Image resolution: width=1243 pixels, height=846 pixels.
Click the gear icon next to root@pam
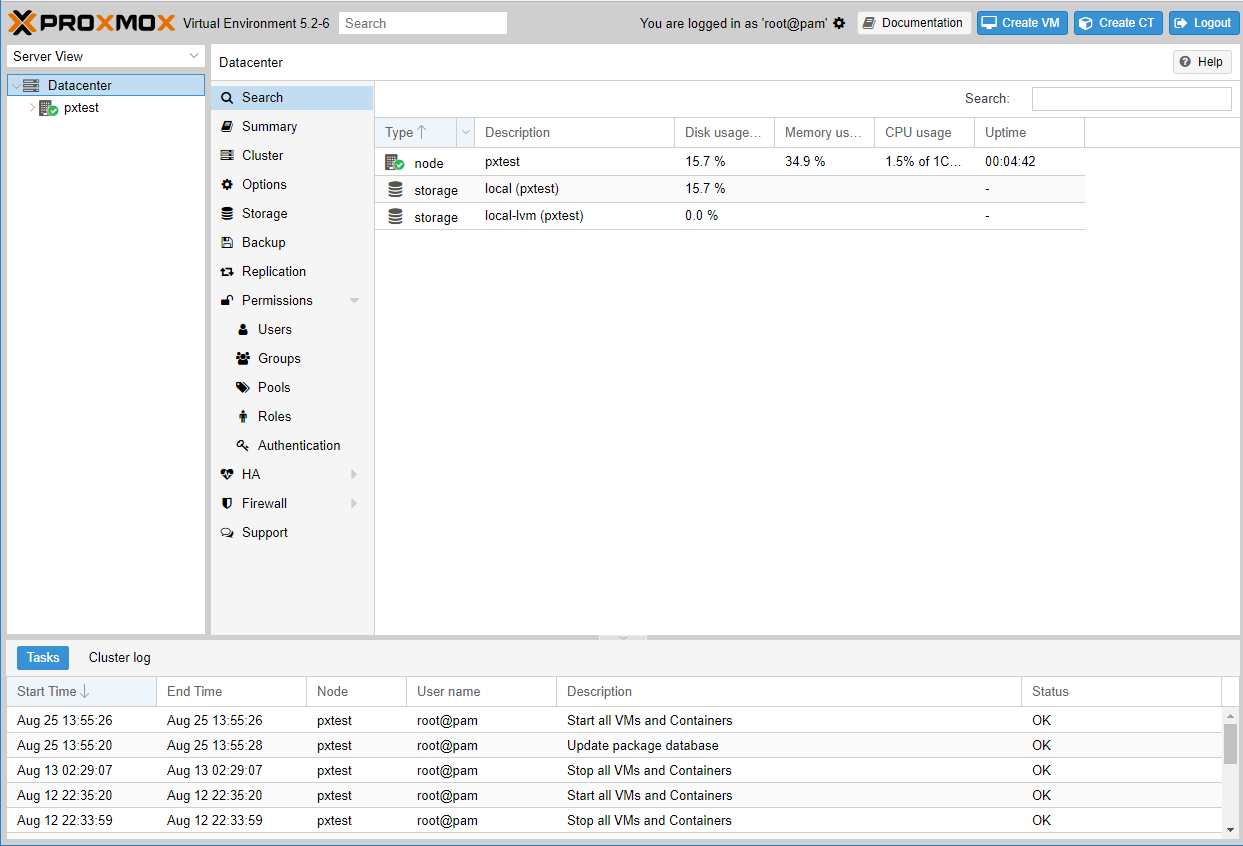[x=839, y=23]
